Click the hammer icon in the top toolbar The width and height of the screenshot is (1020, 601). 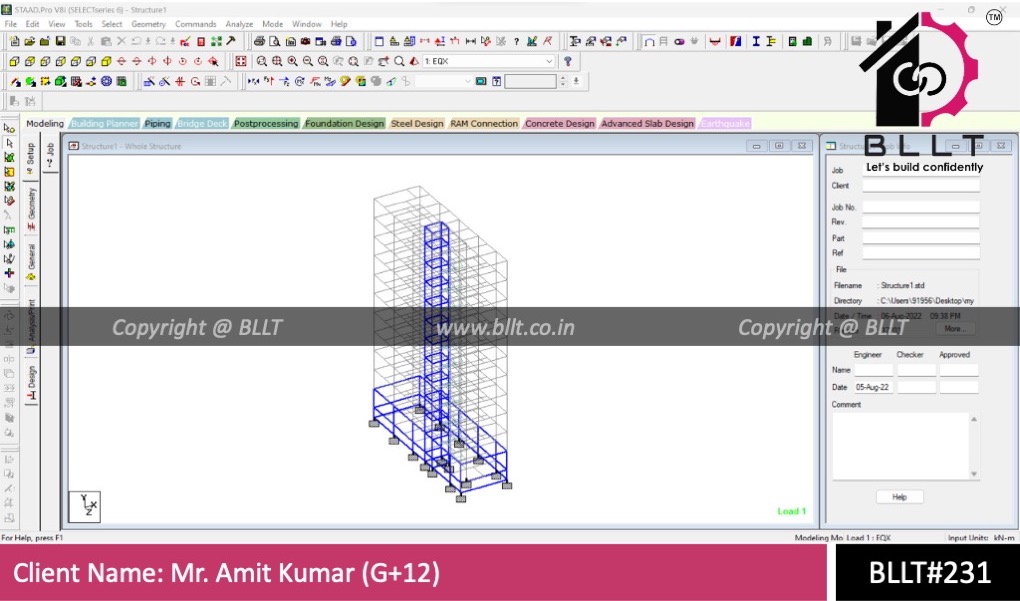[231, 41]
